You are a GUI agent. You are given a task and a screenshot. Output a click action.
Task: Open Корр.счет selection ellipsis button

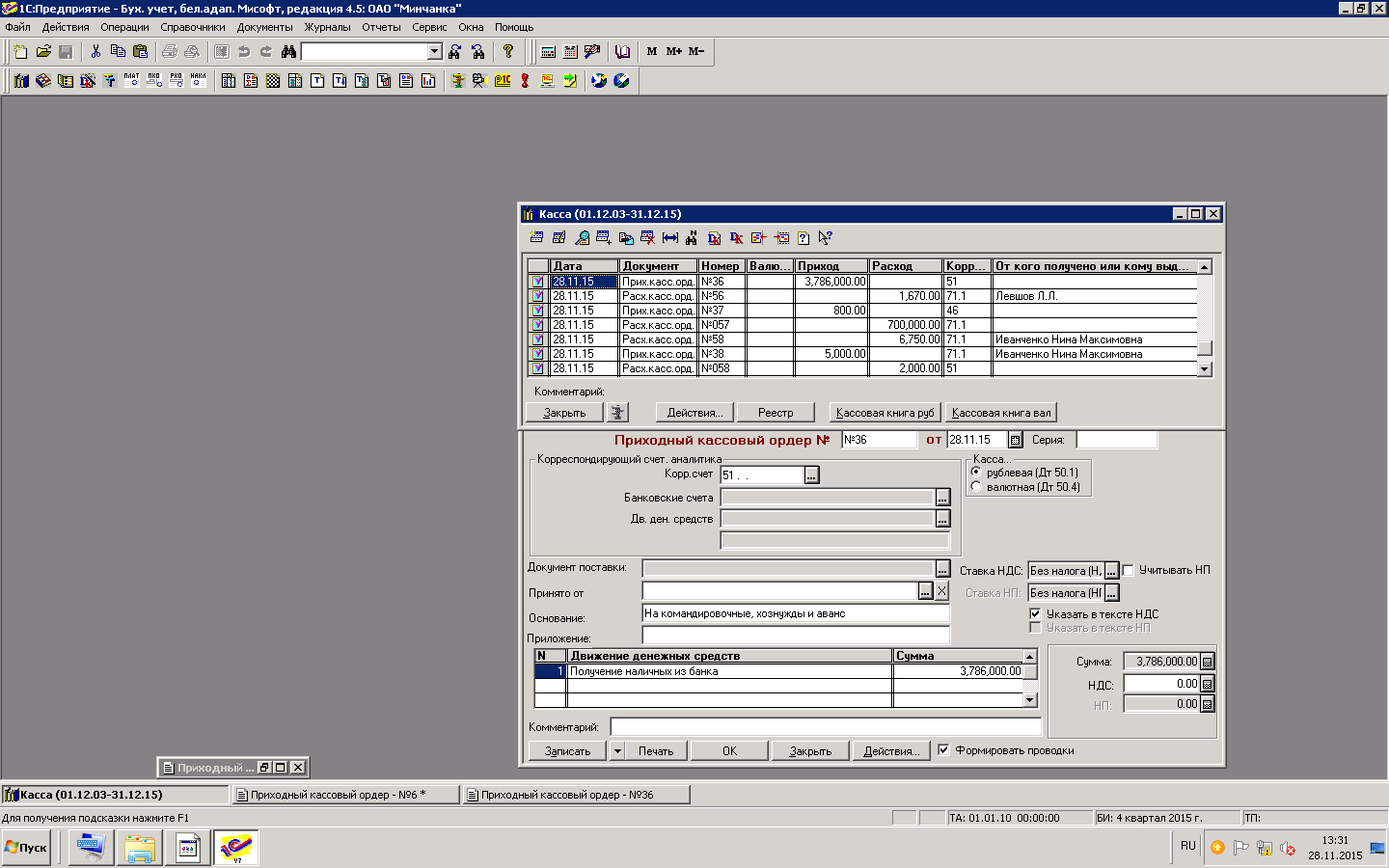(x=811, y=475)
